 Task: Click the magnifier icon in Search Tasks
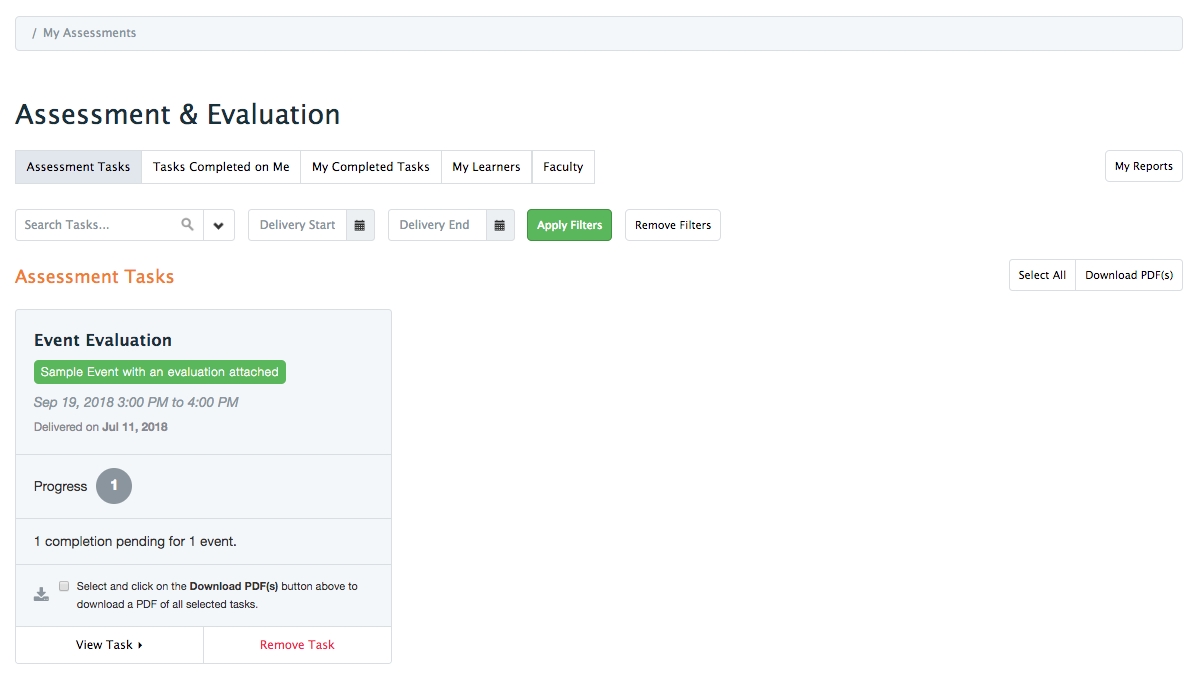click(x=187, y=225)
